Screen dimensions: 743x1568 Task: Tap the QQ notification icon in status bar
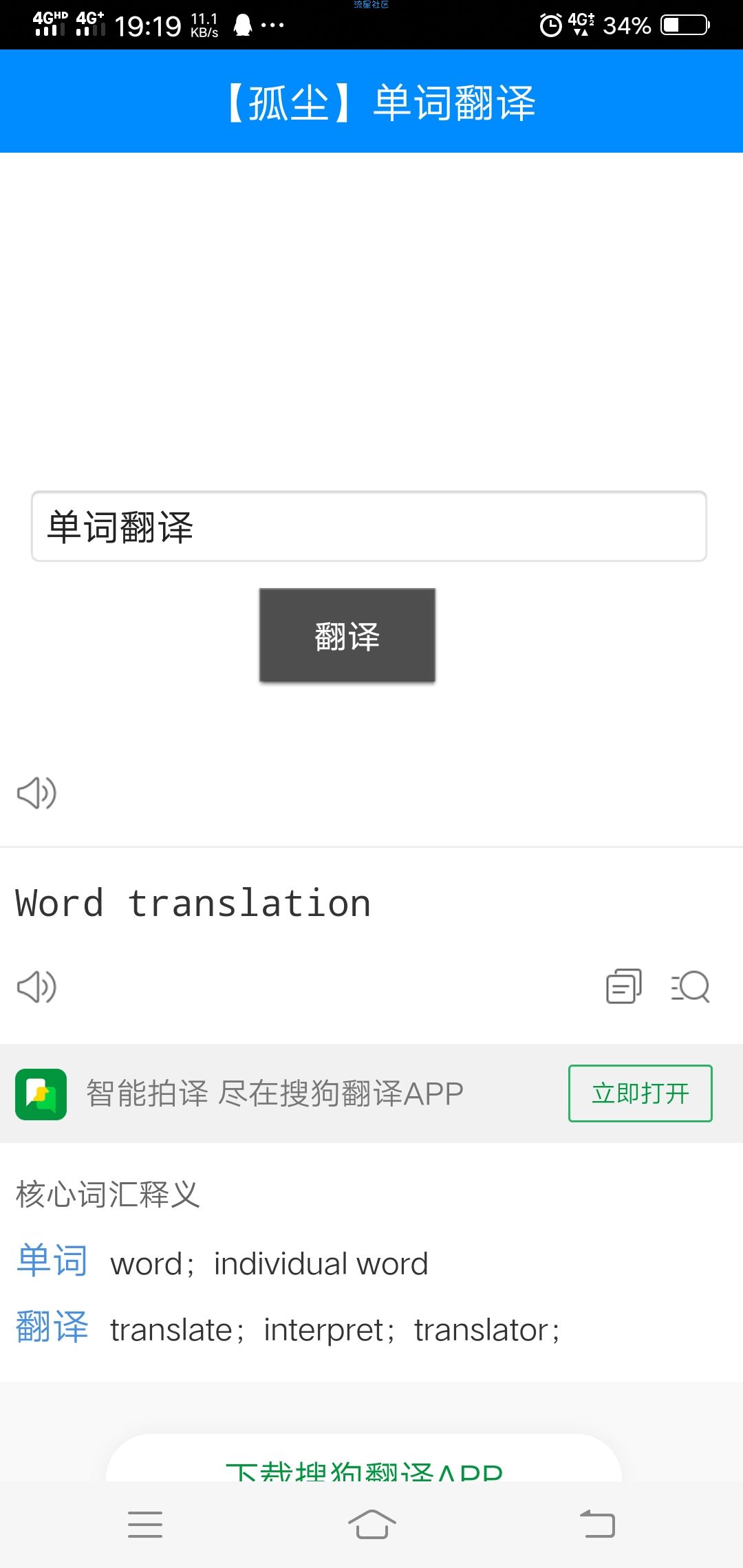coord(242,25)
